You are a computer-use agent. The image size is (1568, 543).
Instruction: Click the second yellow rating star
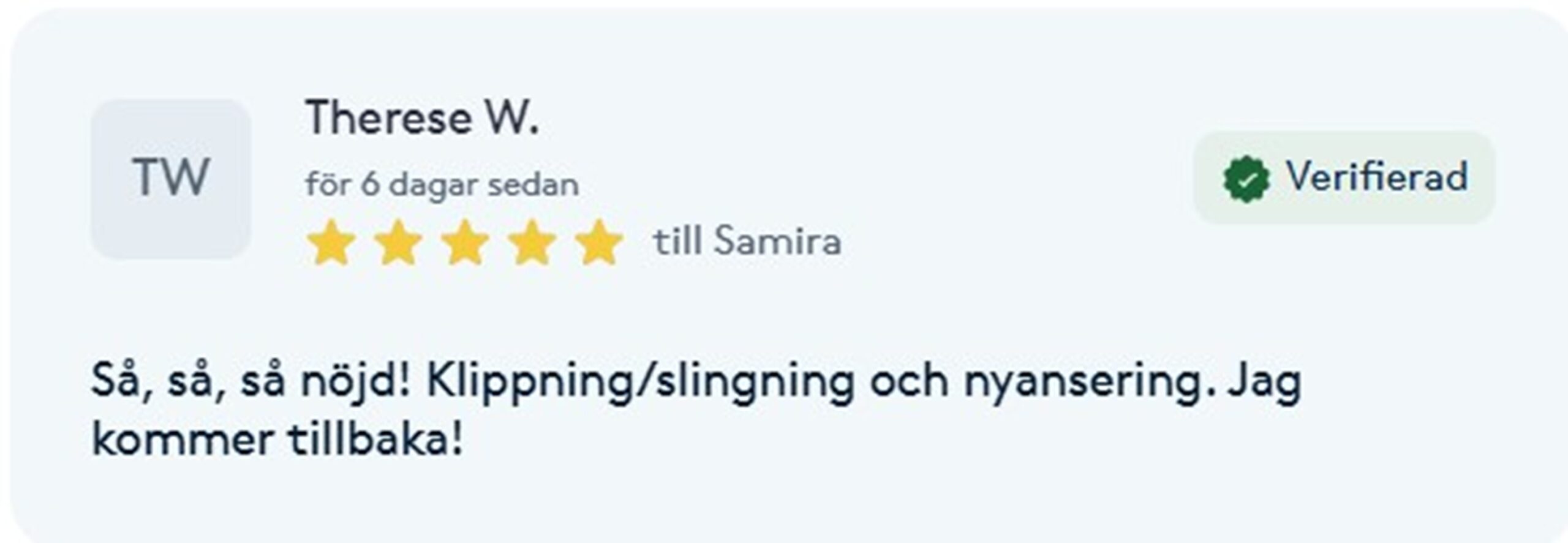click(x=398, y=242)
